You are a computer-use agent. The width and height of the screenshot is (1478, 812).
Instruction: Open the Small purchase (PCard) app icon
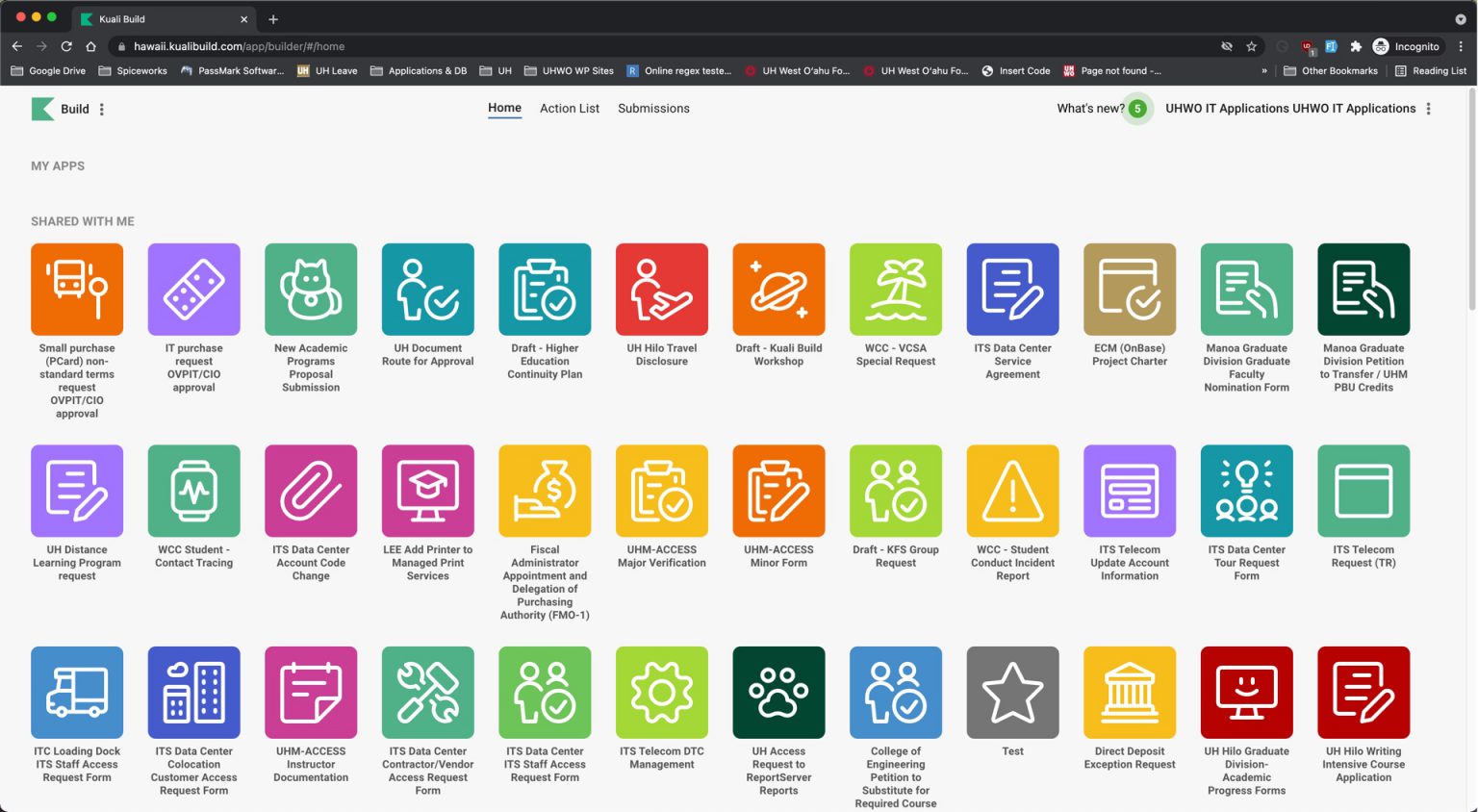pyautogui.click(x=77, y=289)
